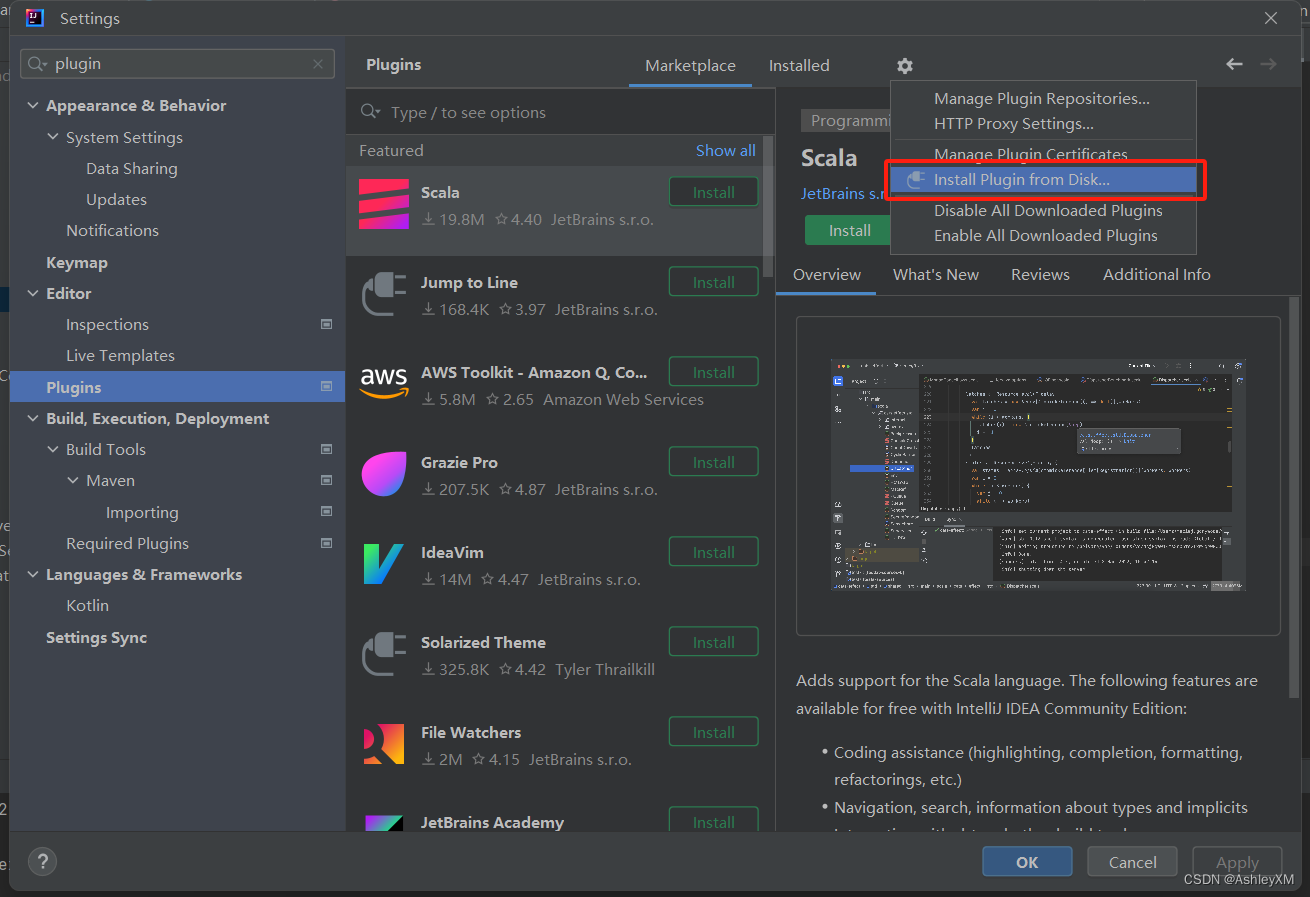
Task: Install the Scala plugin from list
Action: tap(713, 192)
